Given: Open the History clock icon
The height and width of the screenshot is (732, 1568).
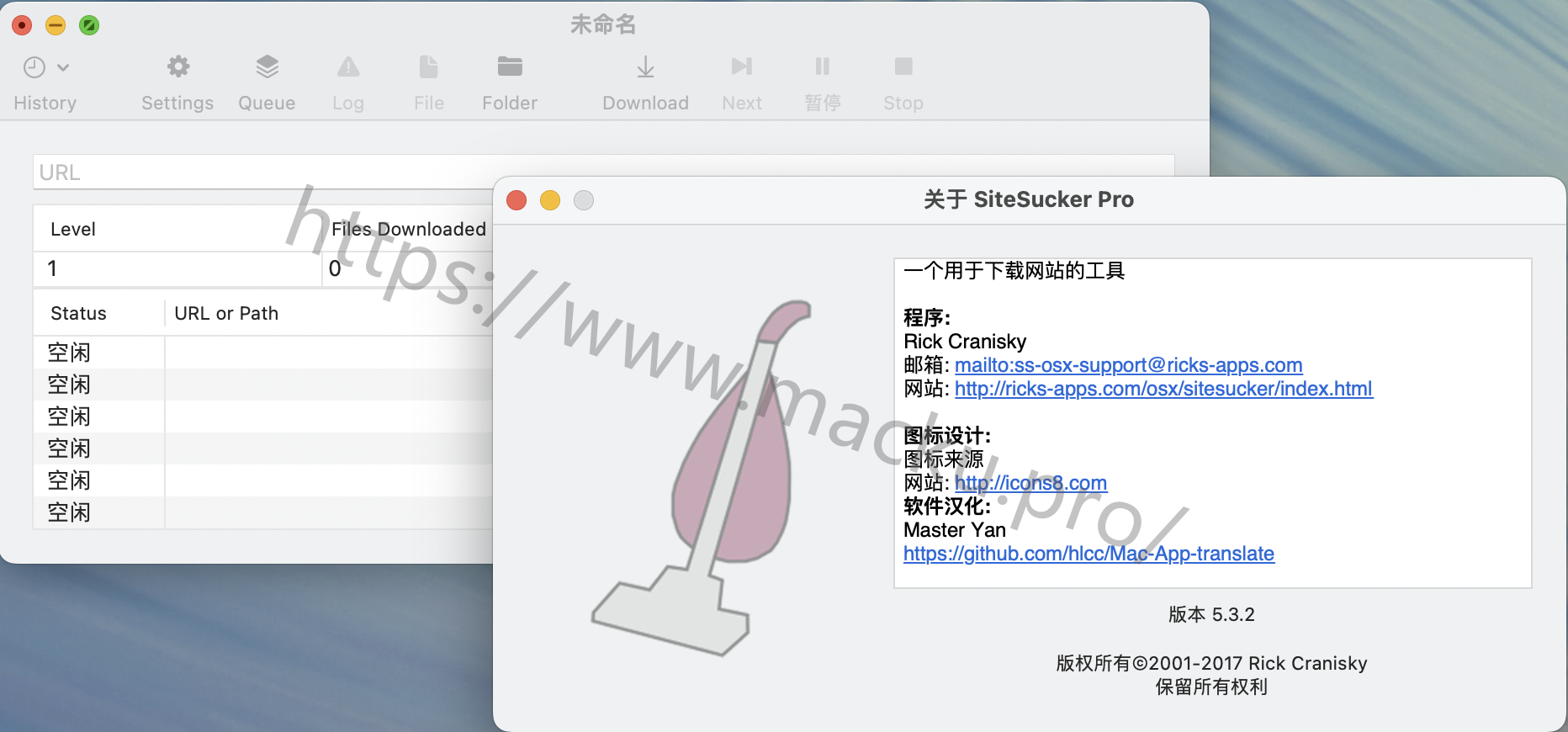Looking at the screenshot, I should (34, 67).
